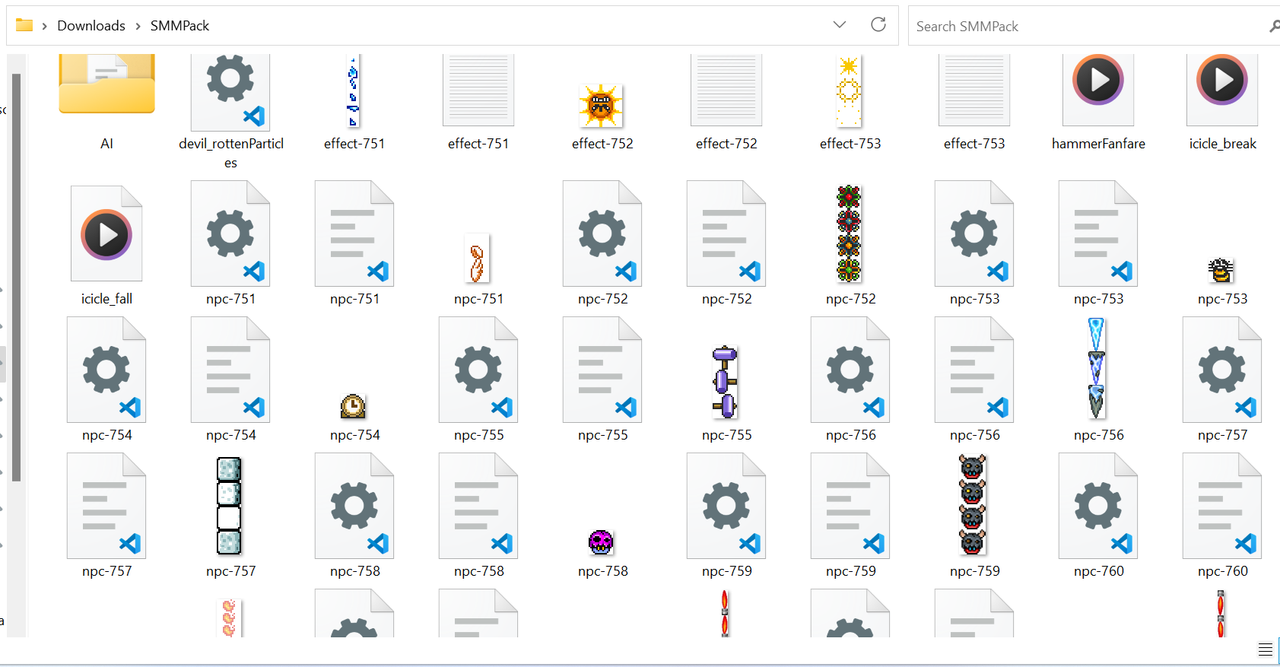Select the effect-753 plain text document
1280x667 pixels.
(974, 90)
